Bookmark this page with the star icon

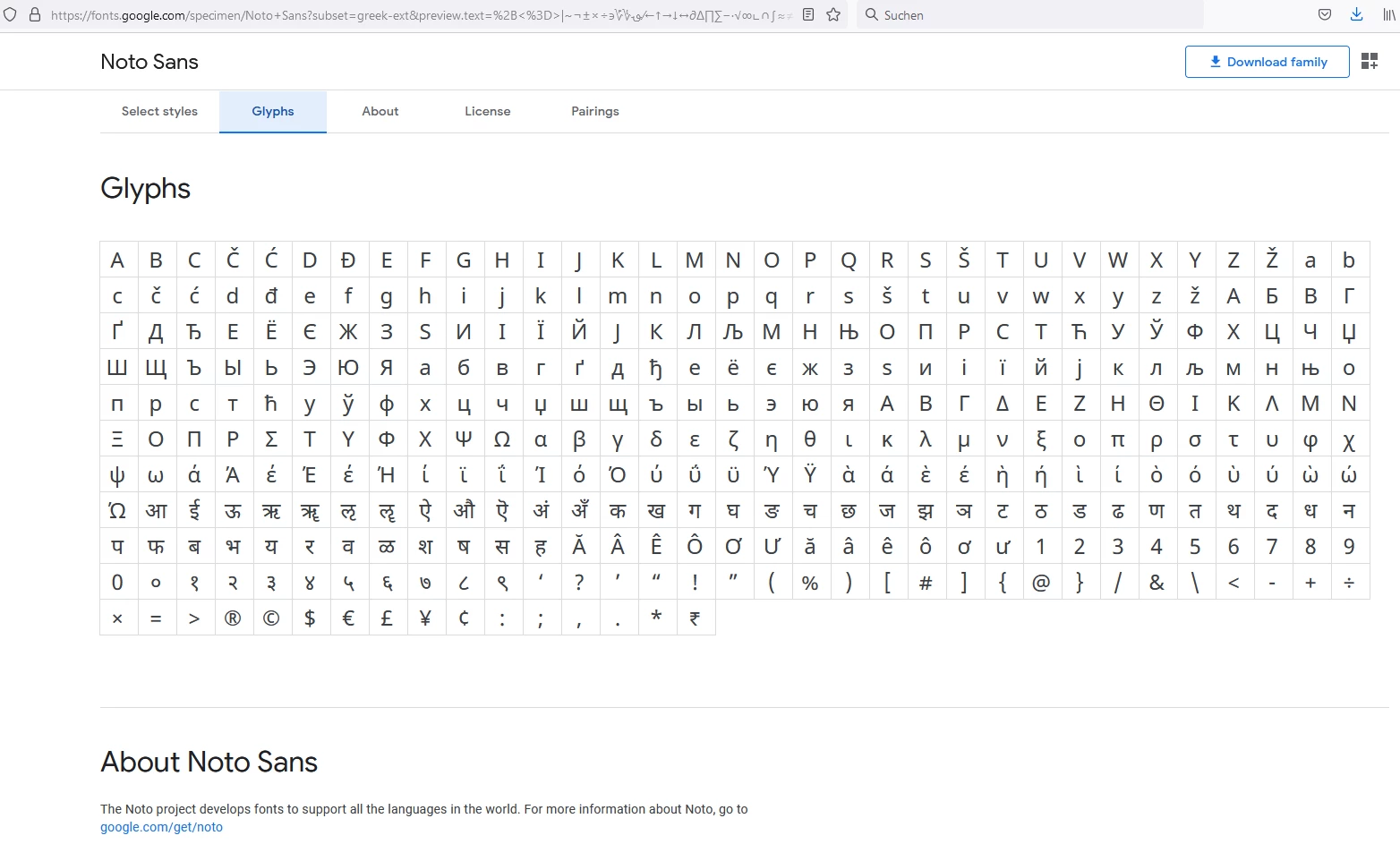833,15
